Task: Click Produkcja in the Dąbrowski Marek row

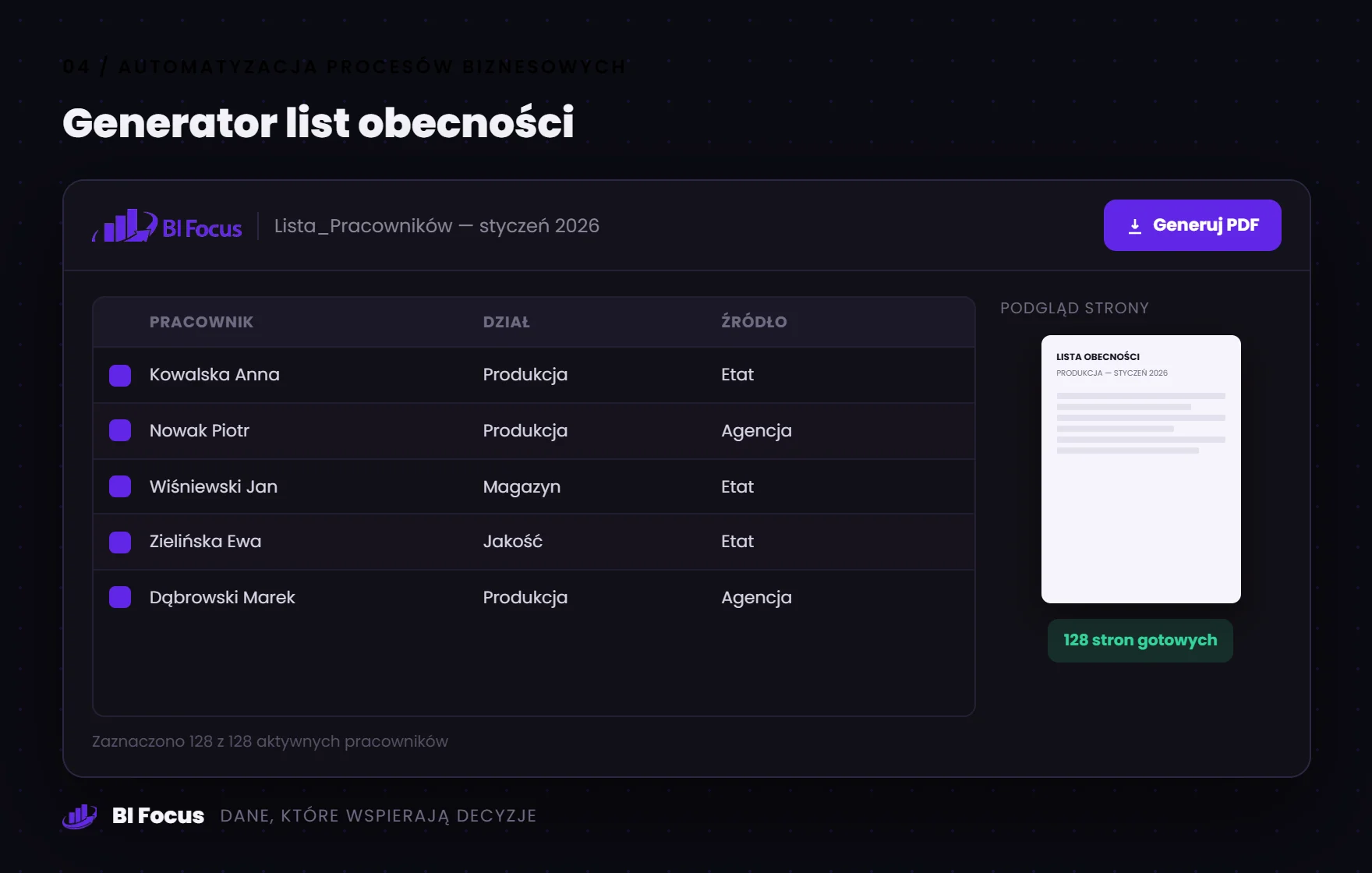Action: (x=525, y=598)
